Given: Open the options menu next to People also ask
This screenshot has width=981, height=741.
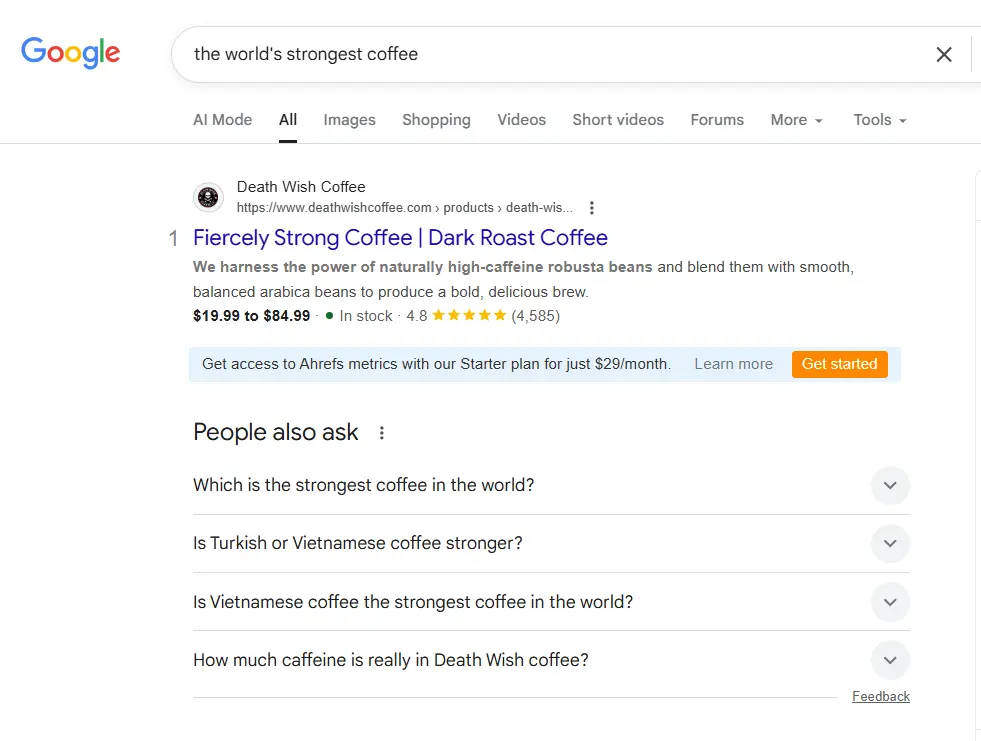Looking at the screenshot, I should 381,432.
